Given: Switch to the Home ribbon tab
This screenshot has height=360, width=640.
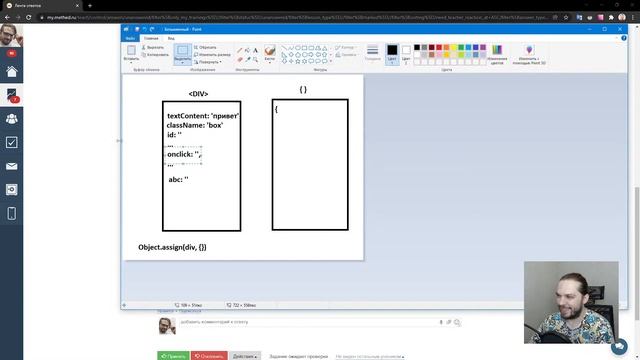Looking at the screenshot, I should click(x=151, y=38).
